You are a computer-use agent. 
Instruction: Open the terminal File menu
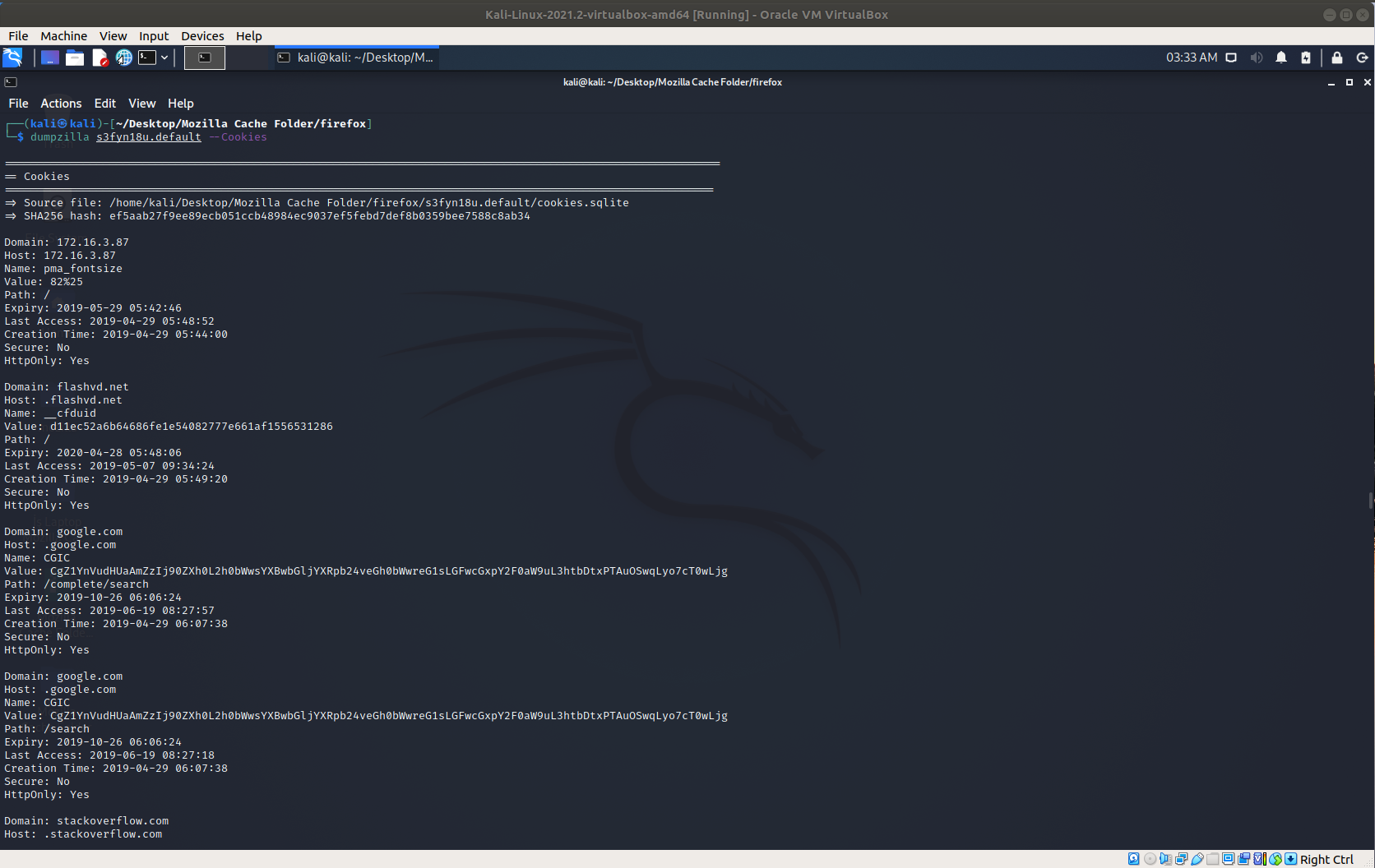(18, 104)
